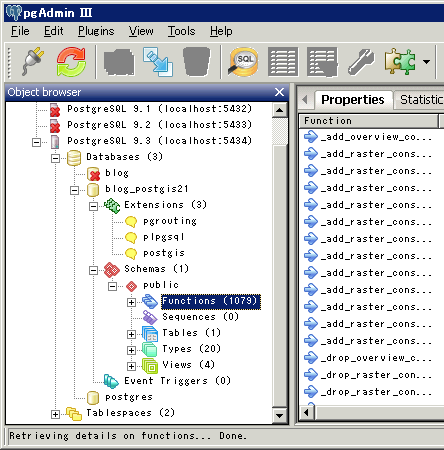Click the Extensions green icon
Viewport: 444px width, 450px height.
[112, 206]
